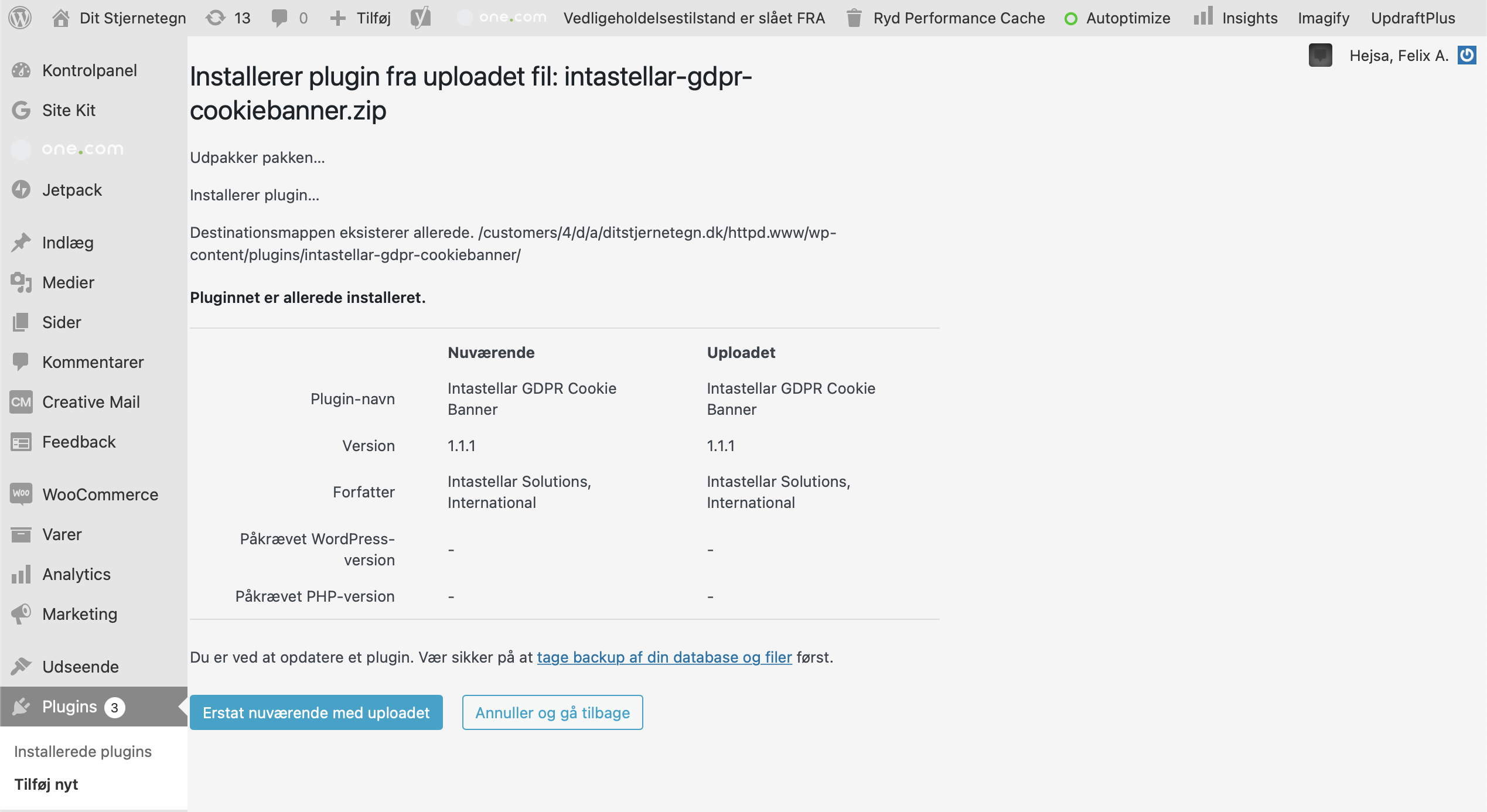Screen dimensions: 1487x812
Task: Open the one.com sidebar menu item
Action: coord(94,149)
